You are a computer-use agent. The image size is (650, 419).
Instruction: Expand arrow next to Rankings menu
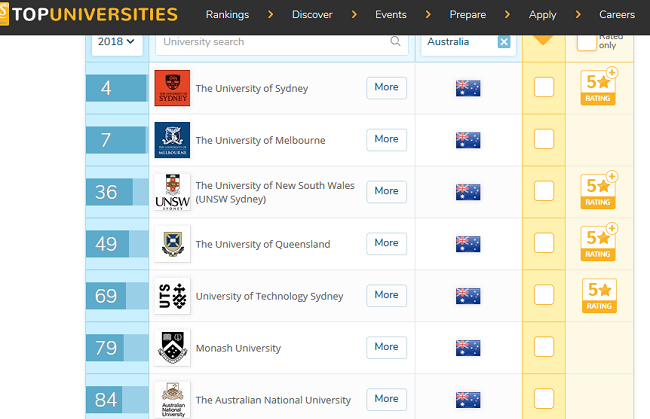(271, 15)
